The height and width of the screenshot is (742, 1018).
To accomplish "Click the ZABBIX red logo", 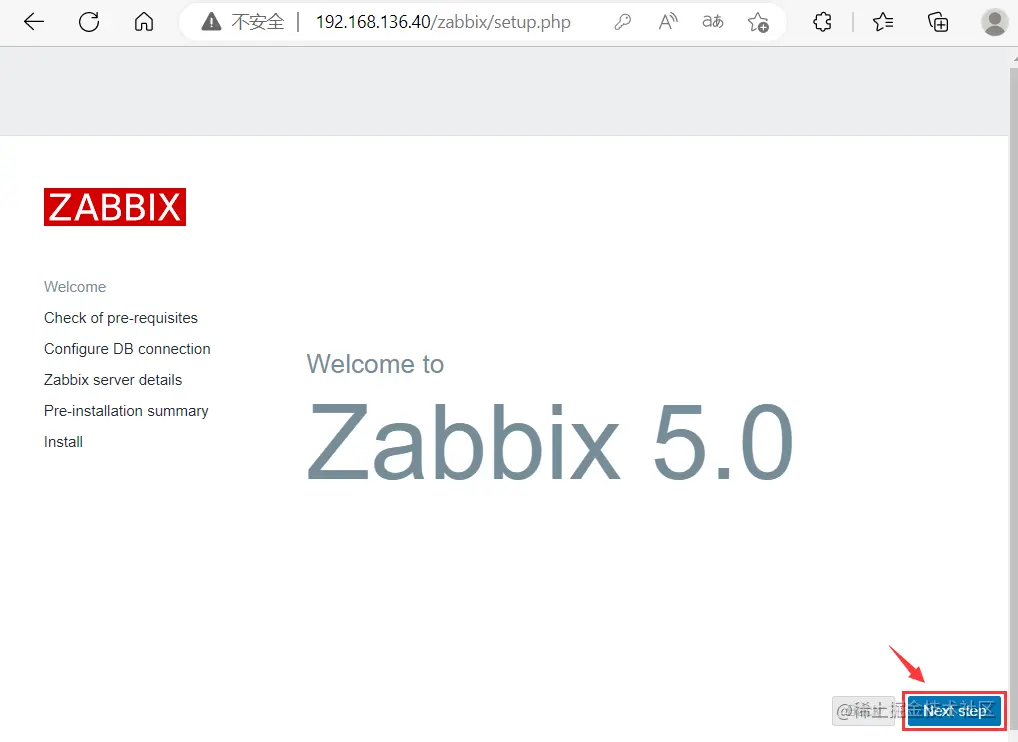I will (x=115, y=207).
